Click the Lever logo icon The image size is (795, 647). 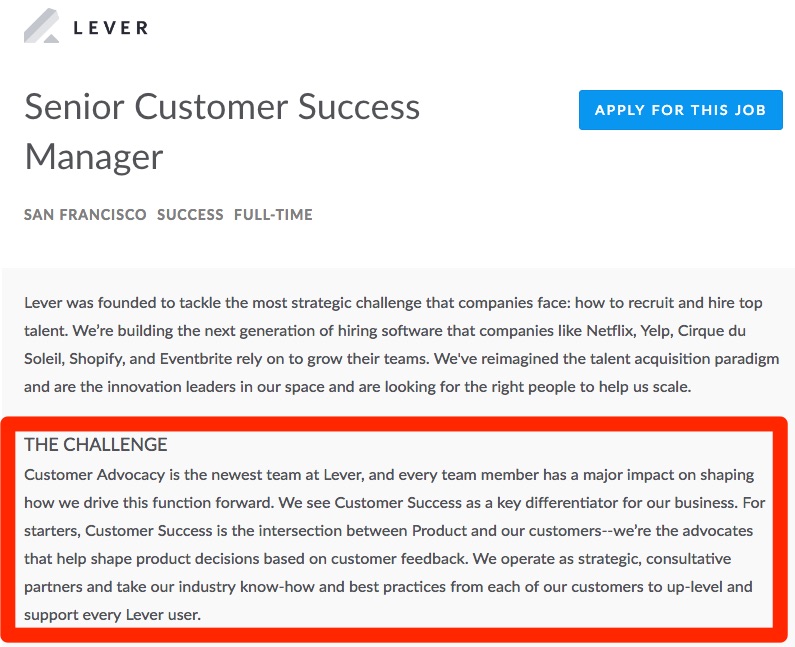pos(42,26)
